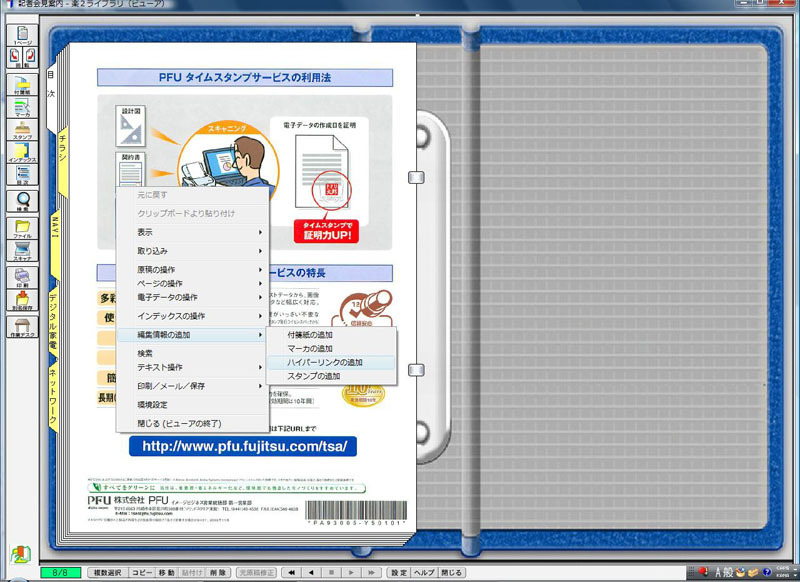Click the lower binder ring clasp
The image size is (800, 582).
click(x=416, y=370)
